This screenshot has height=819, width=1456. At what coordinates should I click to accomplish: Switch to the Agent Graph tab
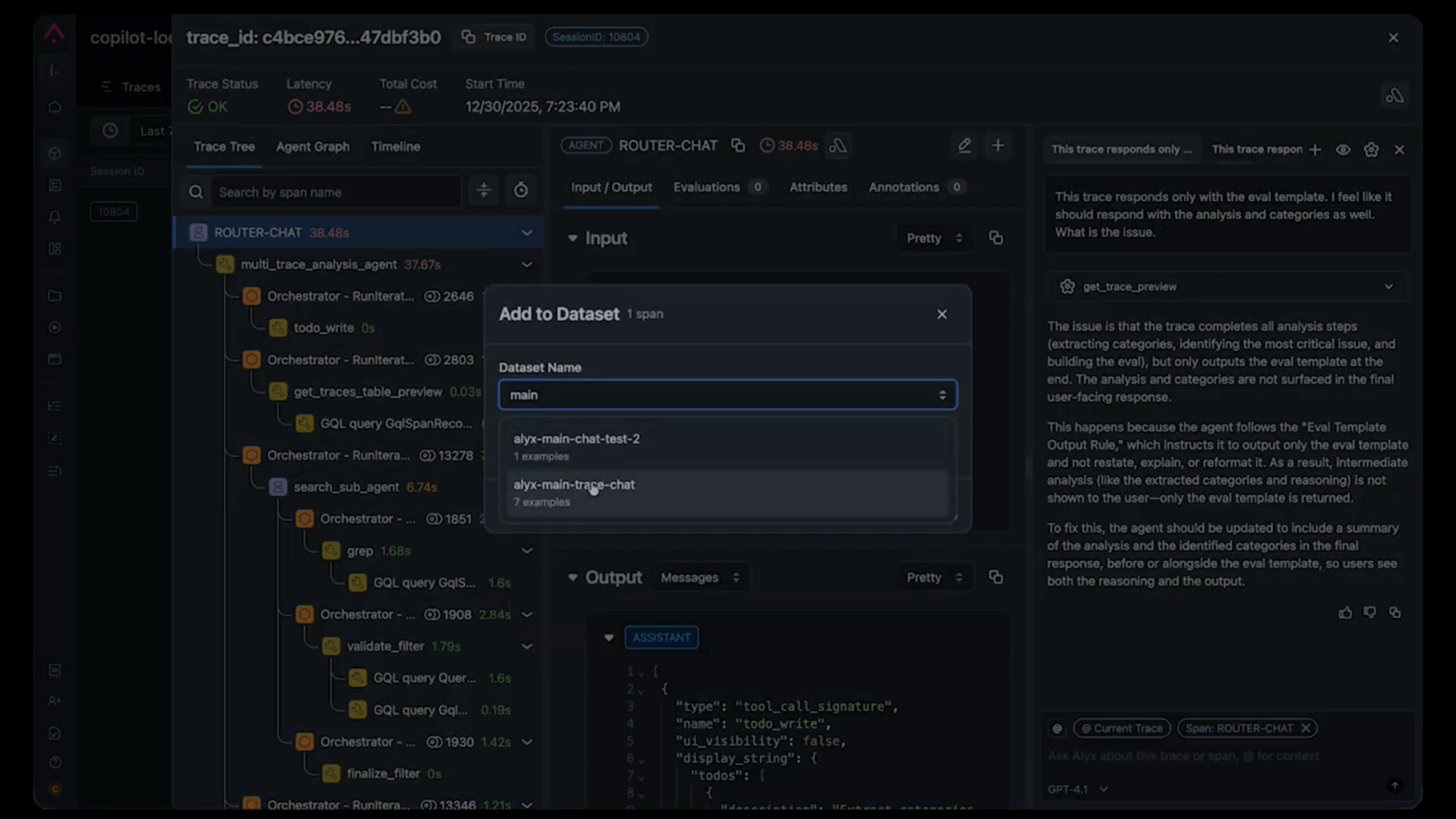coord(313,146)
